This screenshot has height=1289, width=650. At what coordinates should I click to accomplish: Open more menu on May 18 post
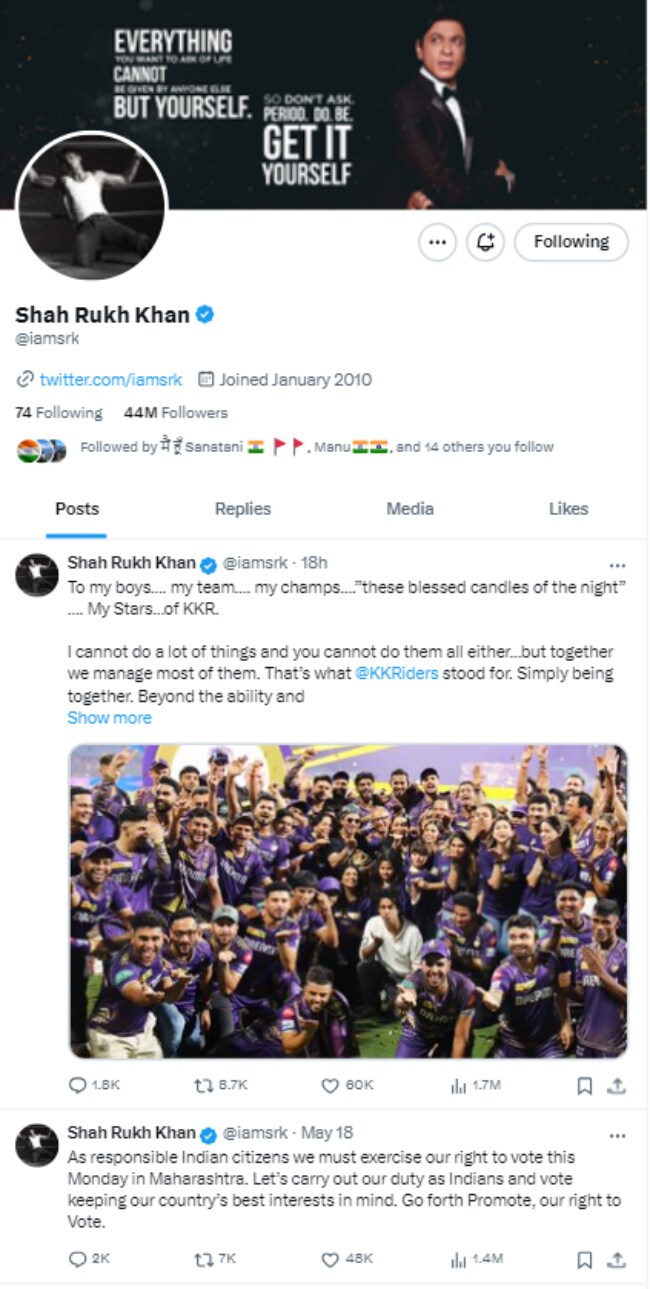618,1136
